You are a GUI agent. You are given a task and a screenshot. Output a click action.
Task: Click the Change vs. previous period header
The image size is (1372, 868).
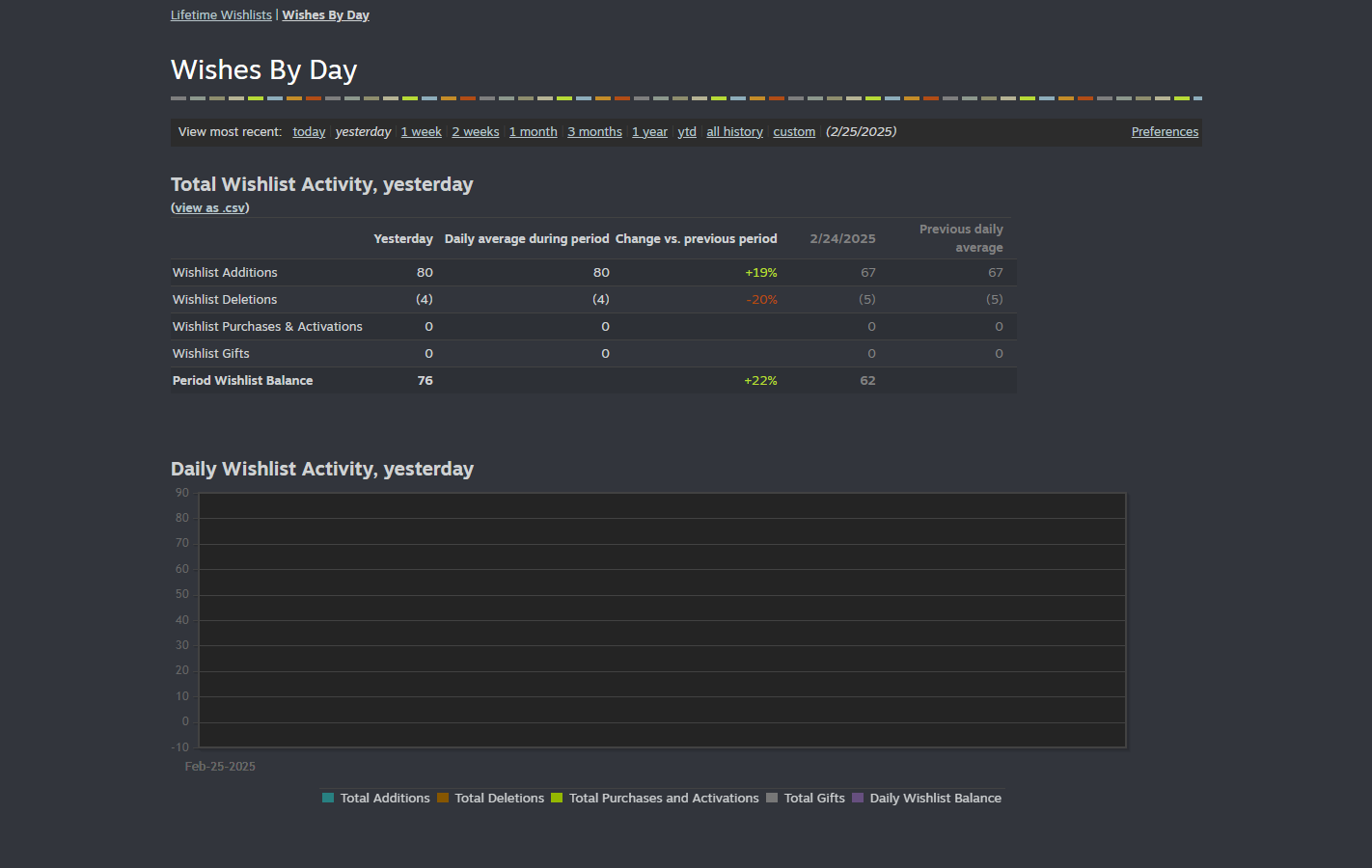click(697, 239)
